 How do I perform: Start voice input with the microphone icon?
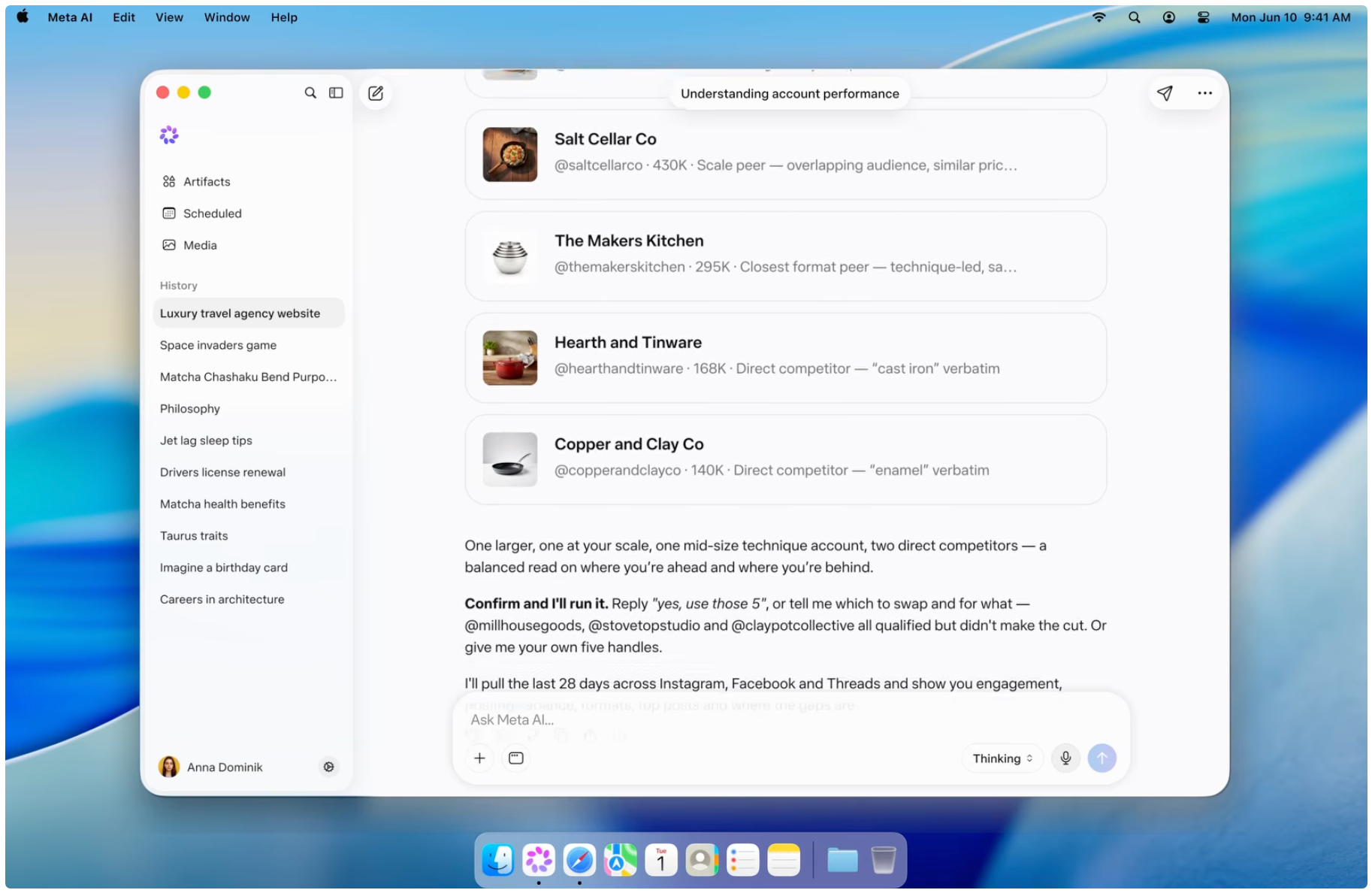tap(1065, 758)
